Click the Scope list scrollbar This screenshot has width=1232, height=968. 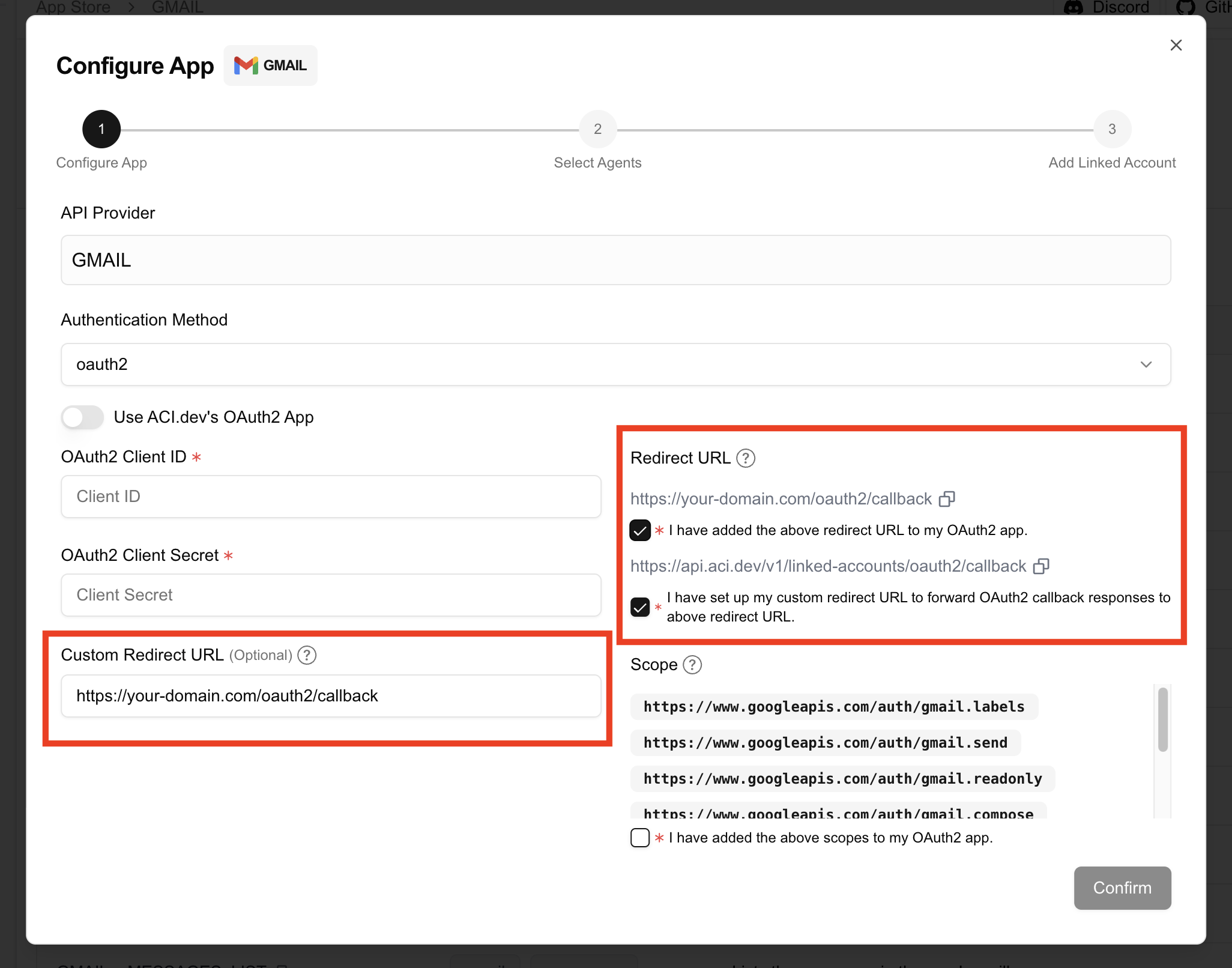pyautogui.click(x=1162, y=721)
